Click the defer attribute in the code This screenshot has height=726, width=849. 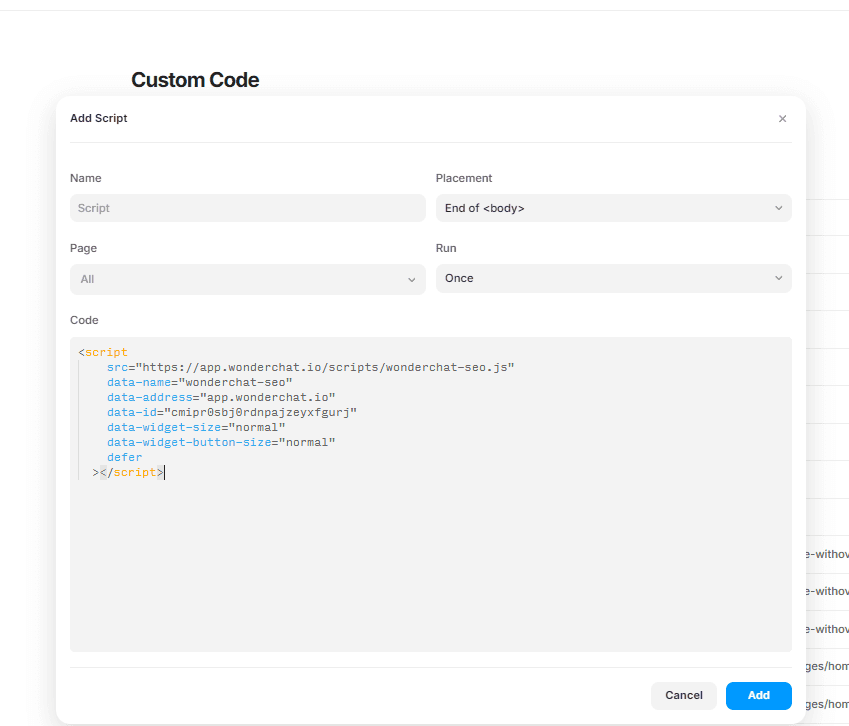[x=125, y=457]
